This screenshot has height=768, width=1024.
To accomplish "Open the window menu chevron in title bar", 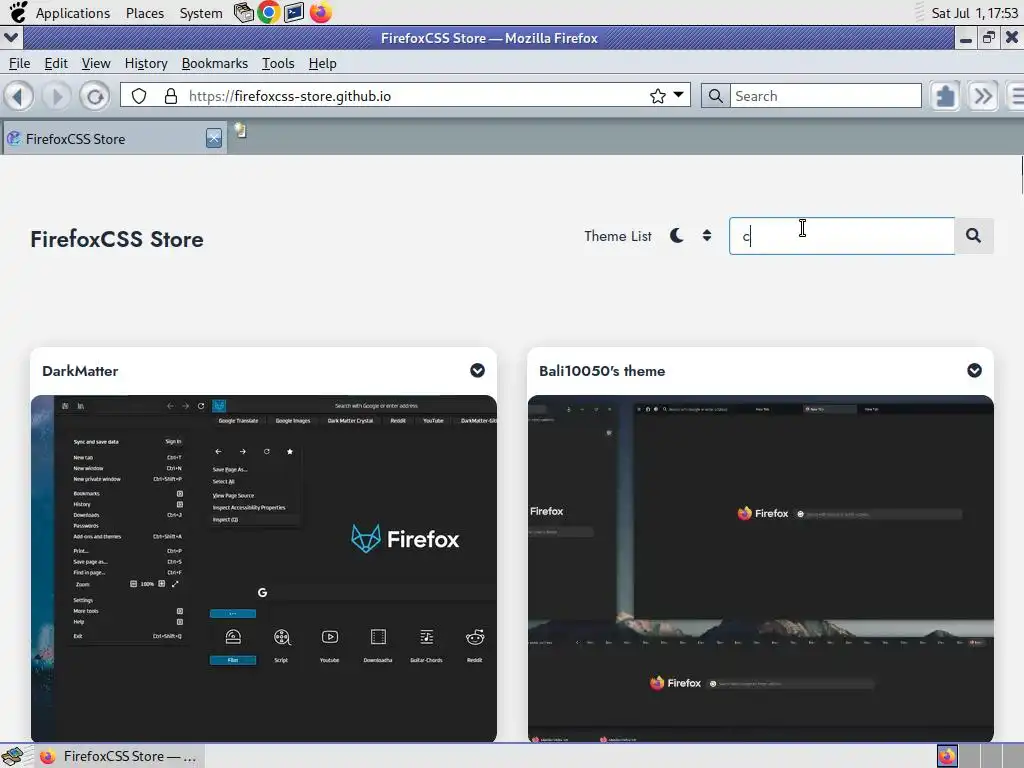I will 11,37.
